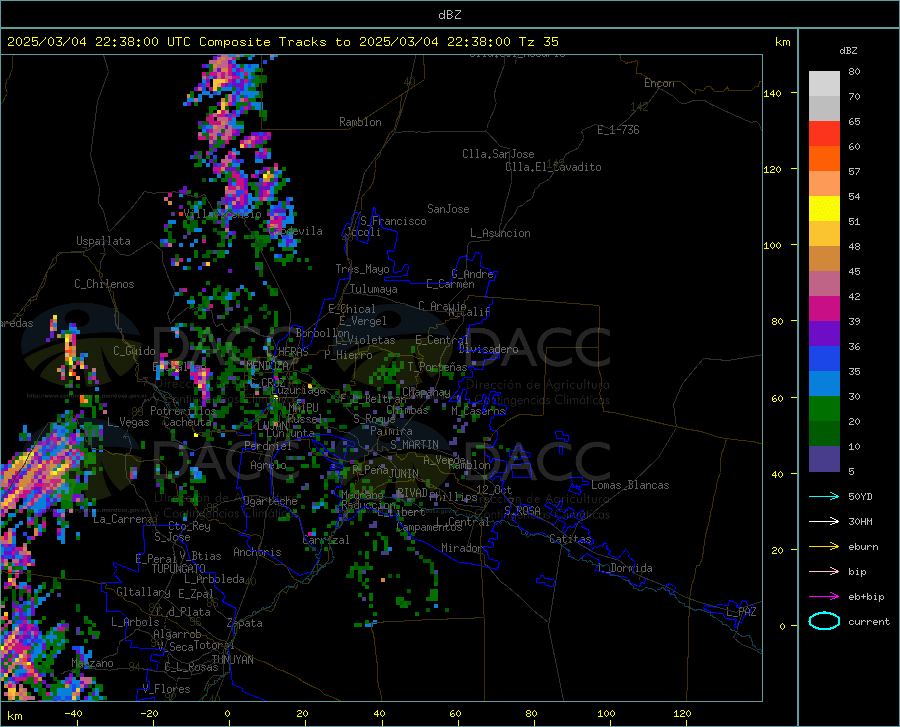The image size is (900, 727).
Task: Click the TUNUYAN map label
Action: point(232,660)
